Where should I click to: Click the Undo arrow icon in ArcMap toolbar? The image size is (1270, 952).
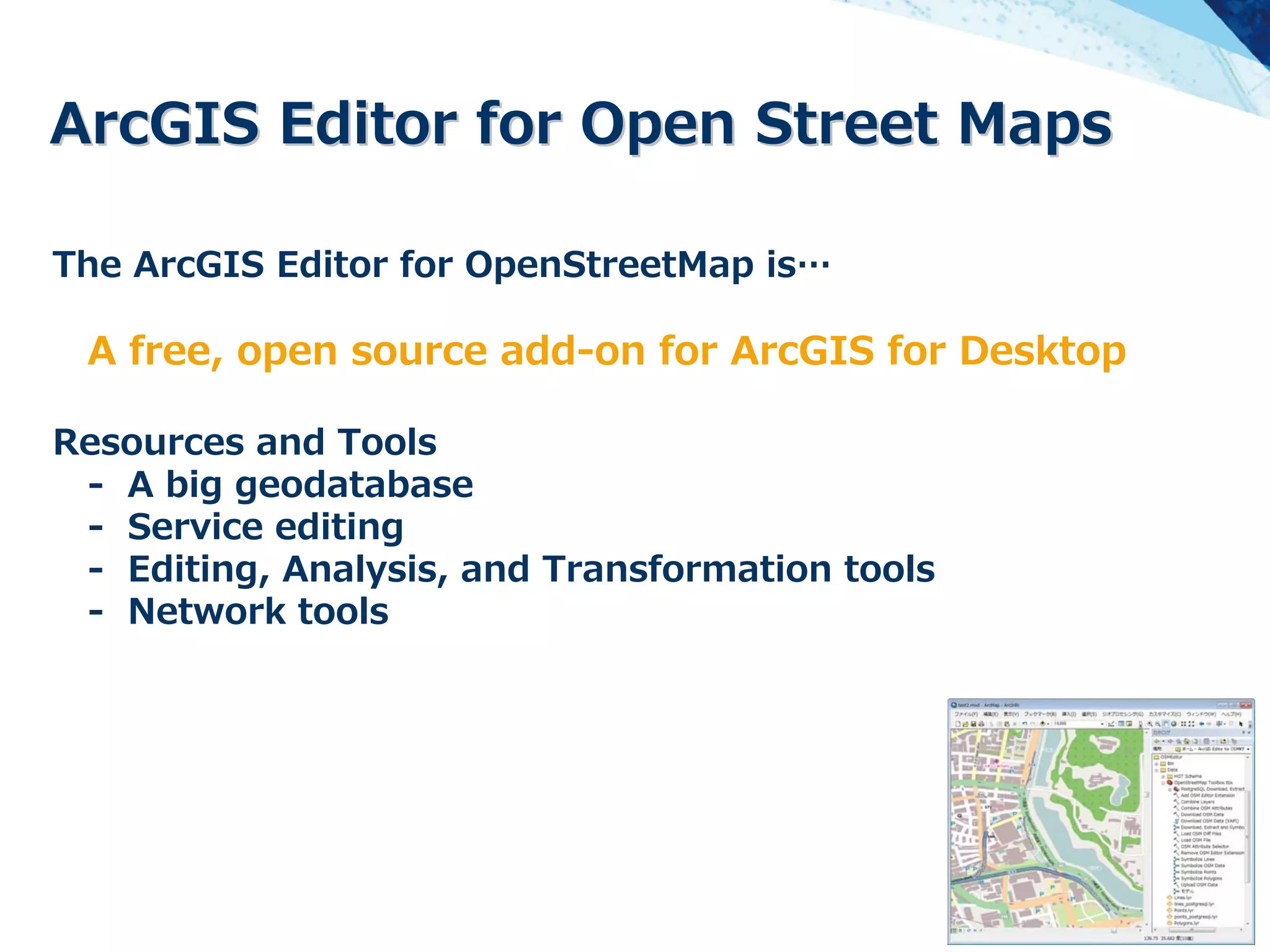[1024, 724]
